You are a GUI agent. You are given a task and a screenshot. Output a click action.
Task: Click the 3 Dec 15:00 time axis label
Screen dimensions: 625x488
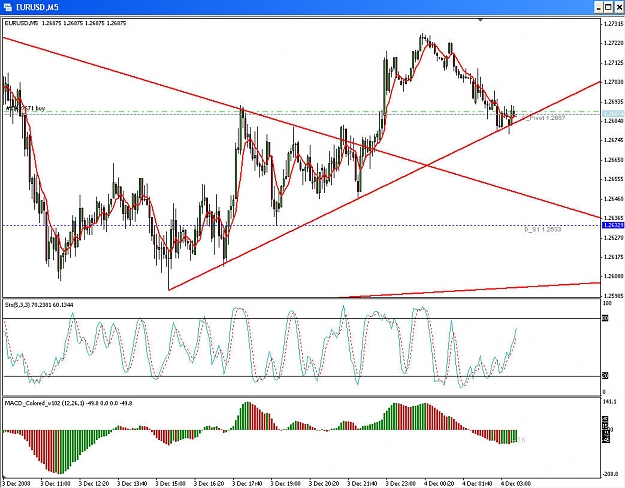(170, 484)
